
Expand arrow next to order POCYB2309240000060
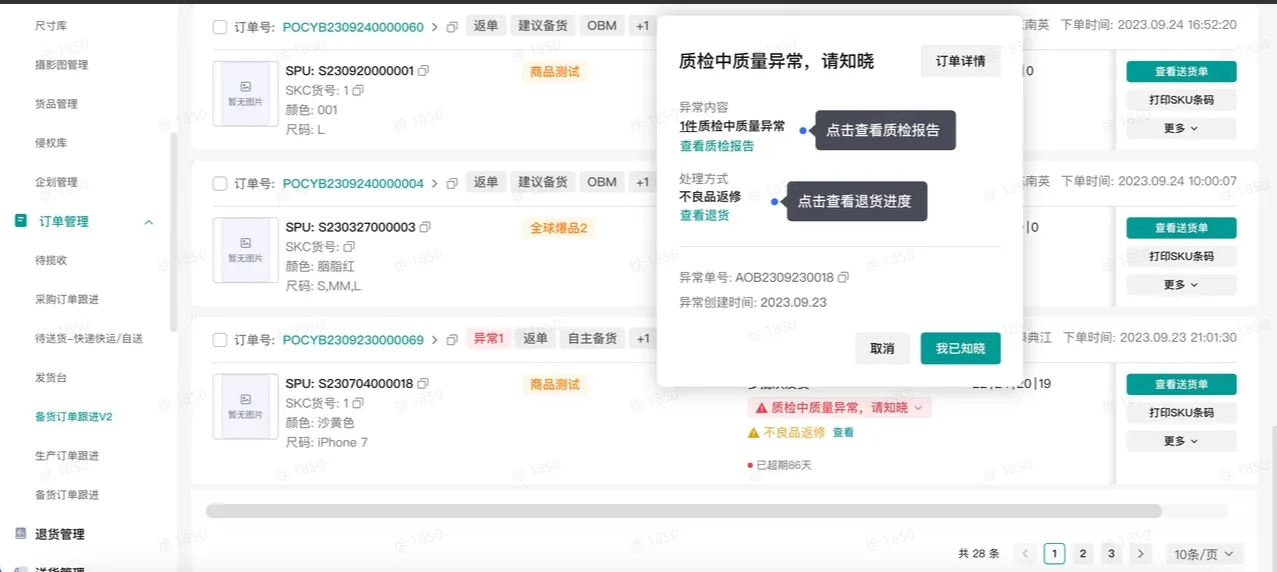[435, 27]
